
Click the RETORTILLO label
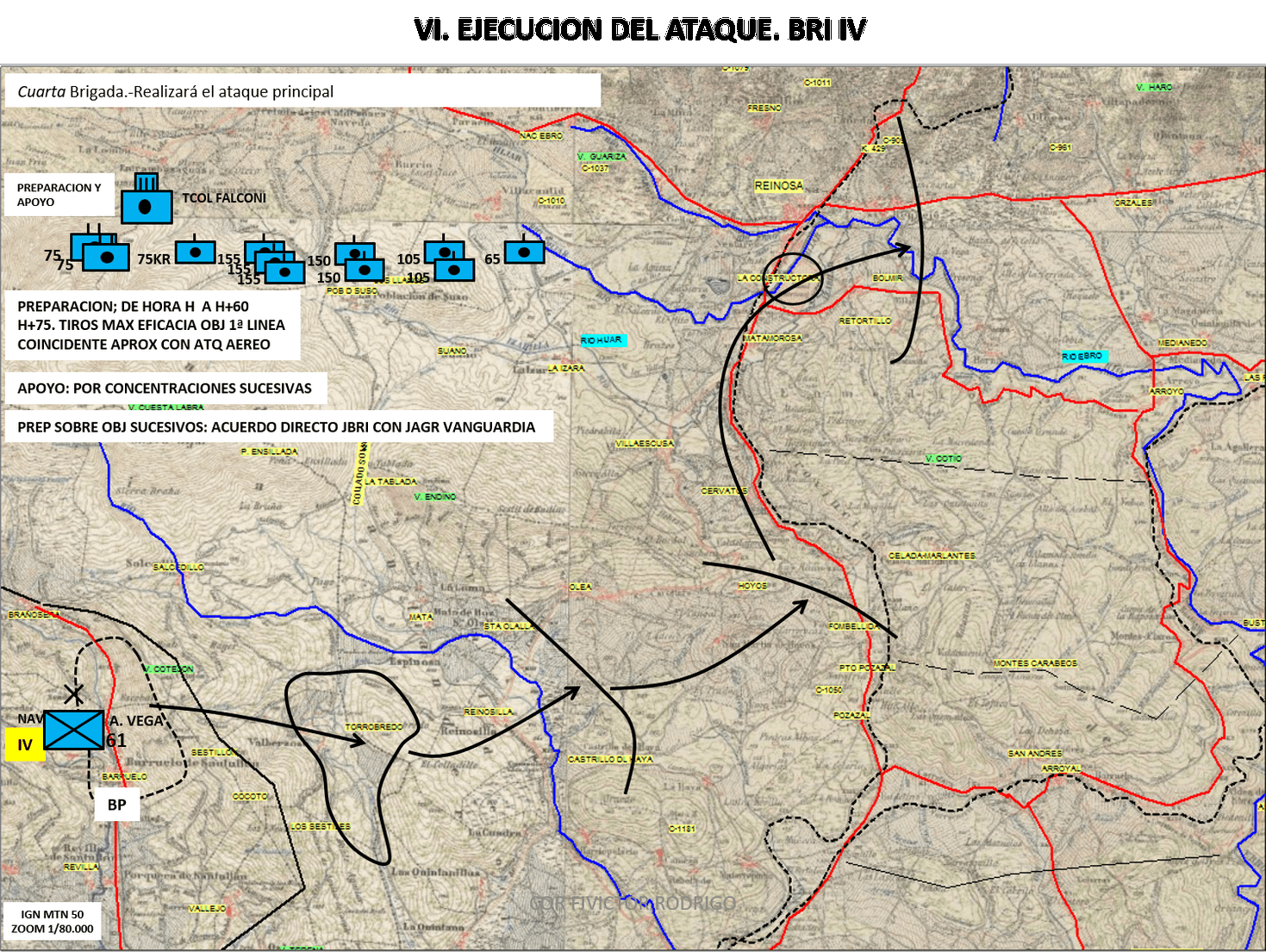click(x=865, y=321)
